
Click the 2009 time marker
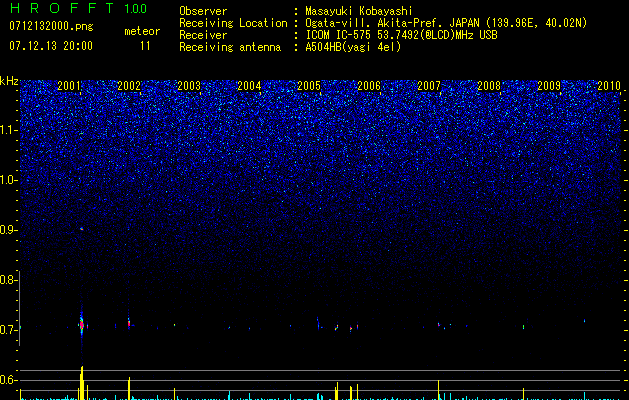point(549,86)
